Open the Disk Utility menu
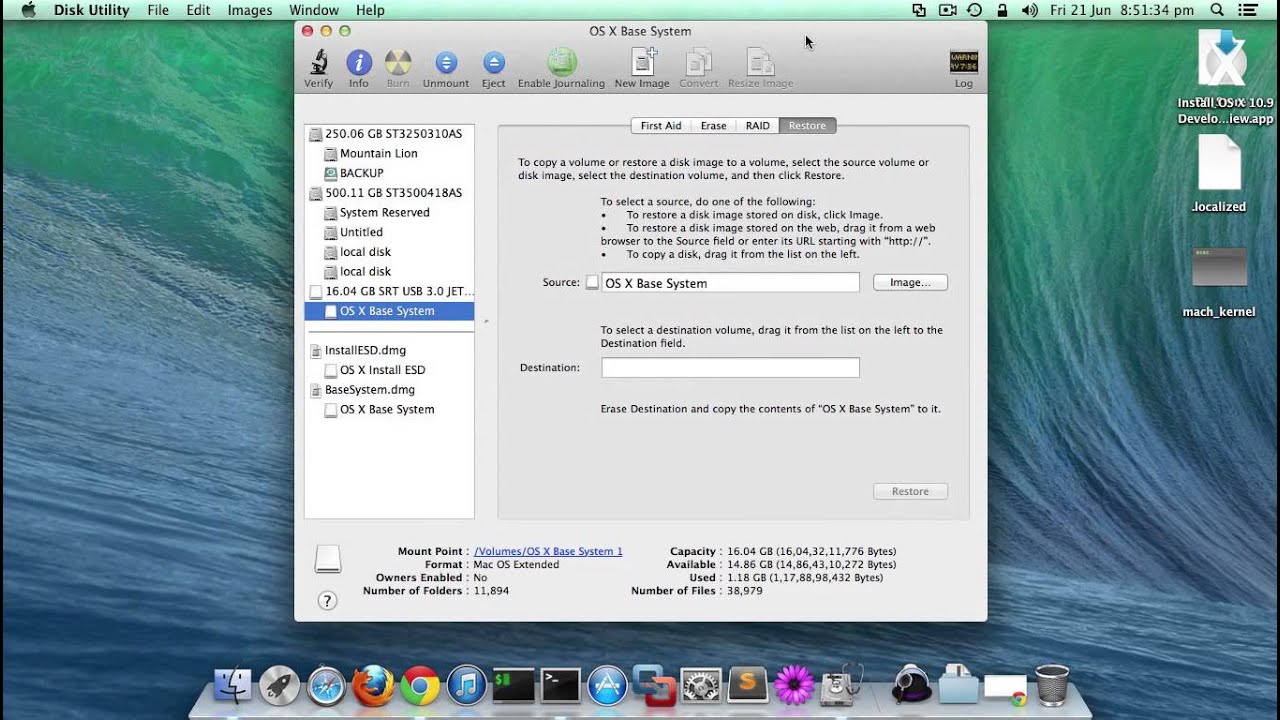This screenshot has width=1280, height=720. click(x=90, y=10)
